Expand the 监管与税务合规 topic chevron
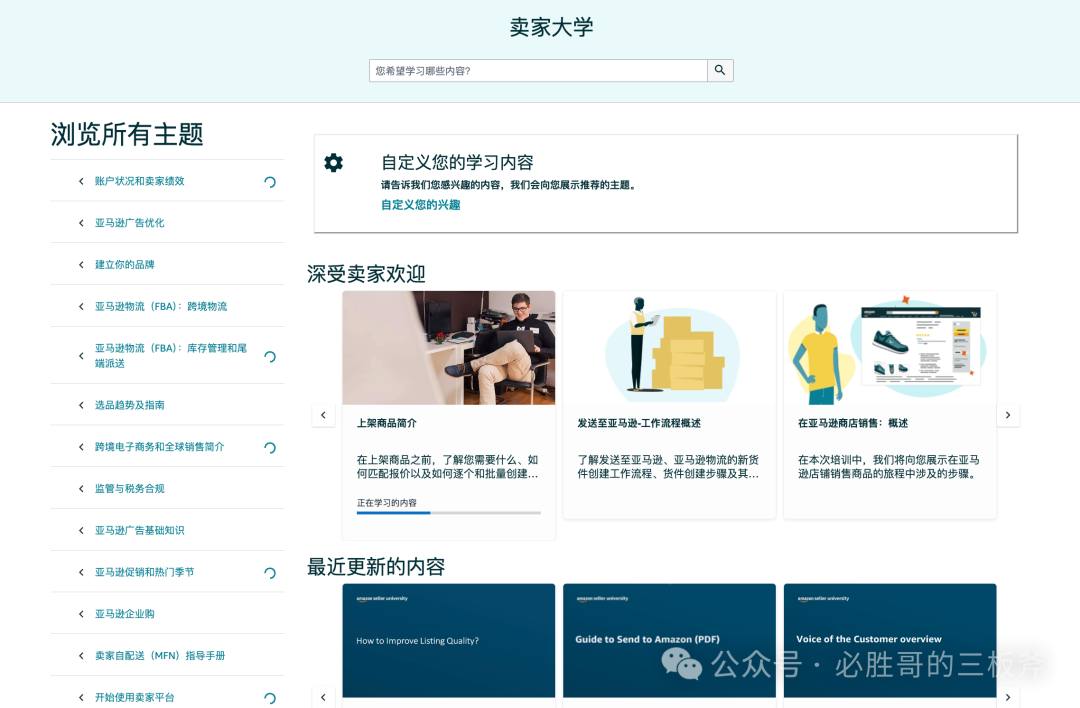This screenshot has width=1080, height=708. (x=81, y=489)
